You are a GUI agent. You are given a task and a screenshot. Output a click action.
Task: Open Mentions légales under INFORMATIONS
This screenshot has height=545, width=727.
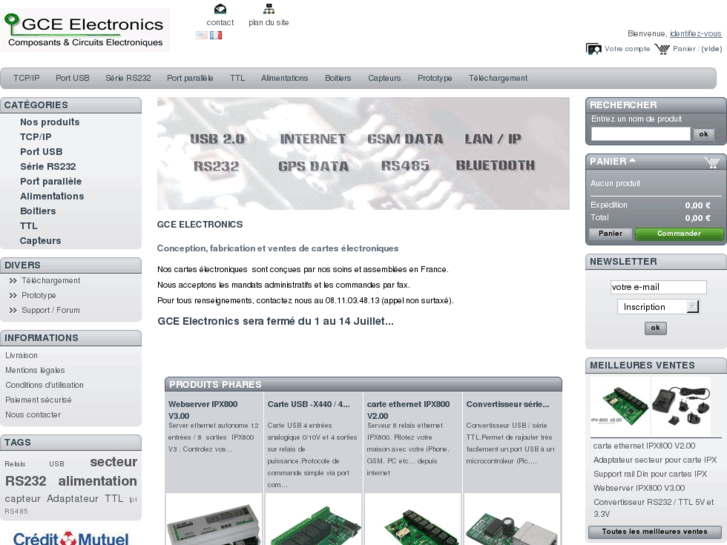[x=35, y=370]
